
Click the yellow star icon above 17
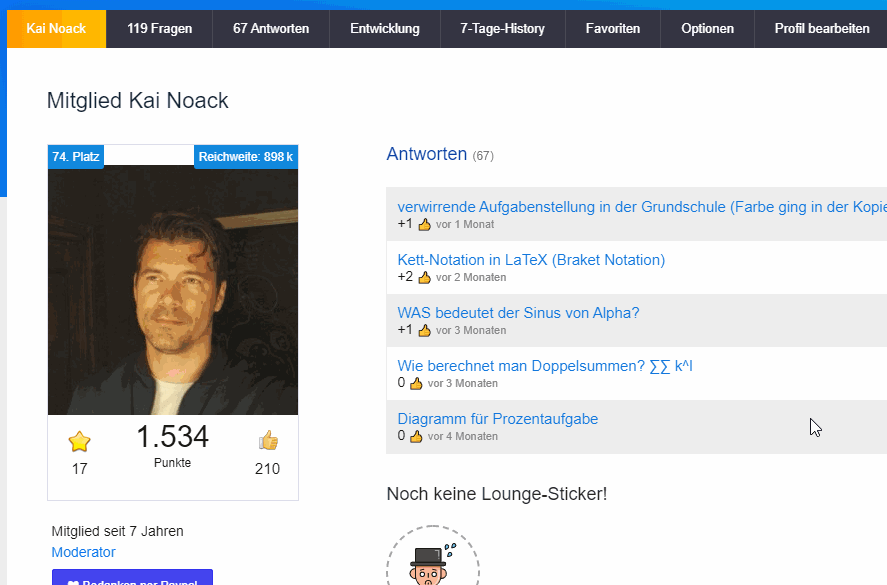[x=79, y=441]
